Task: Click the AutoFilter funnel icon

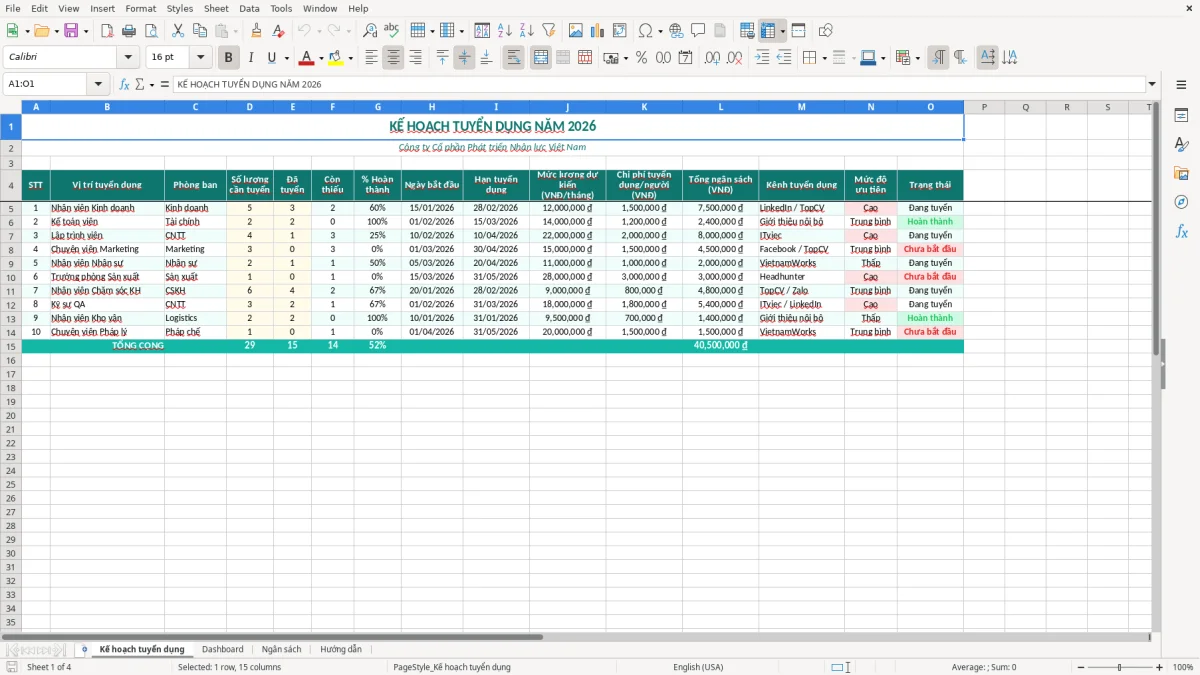Action: pos(549,31)
